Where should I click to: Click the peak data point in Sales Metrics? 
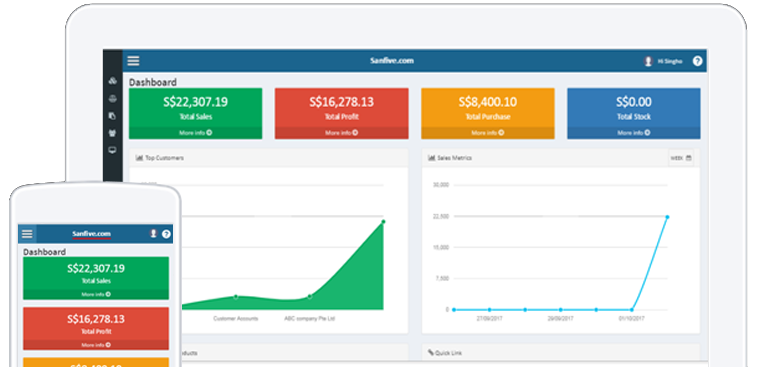pos(667,217)
